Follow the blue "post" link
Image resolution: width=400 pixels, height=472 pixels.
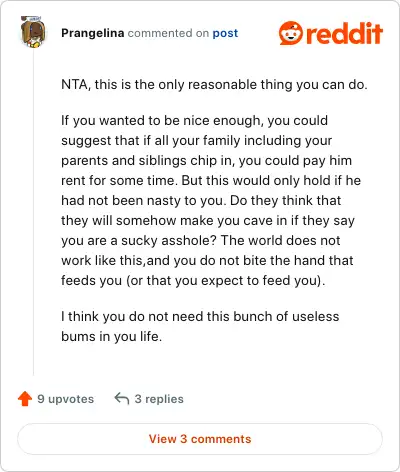point(225,33)
